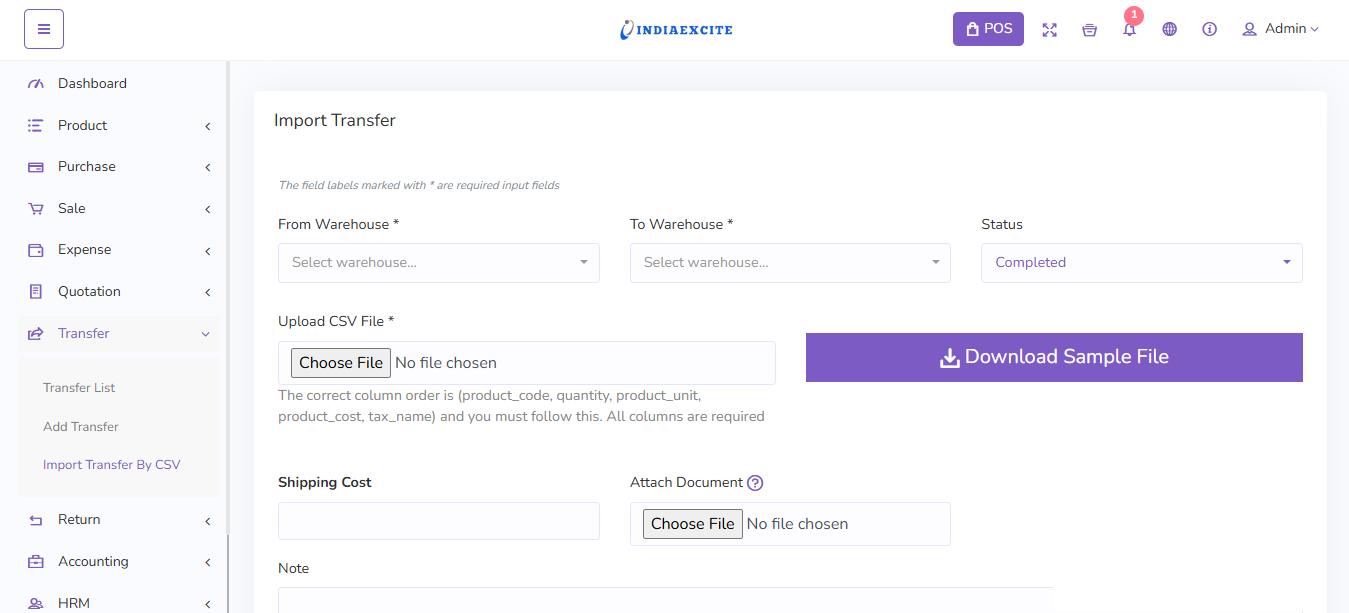Image resolution: width=1349 pixels, height=613 pixels.
Task: Click the Shipping Cost input field
Action: pos(438,521)
